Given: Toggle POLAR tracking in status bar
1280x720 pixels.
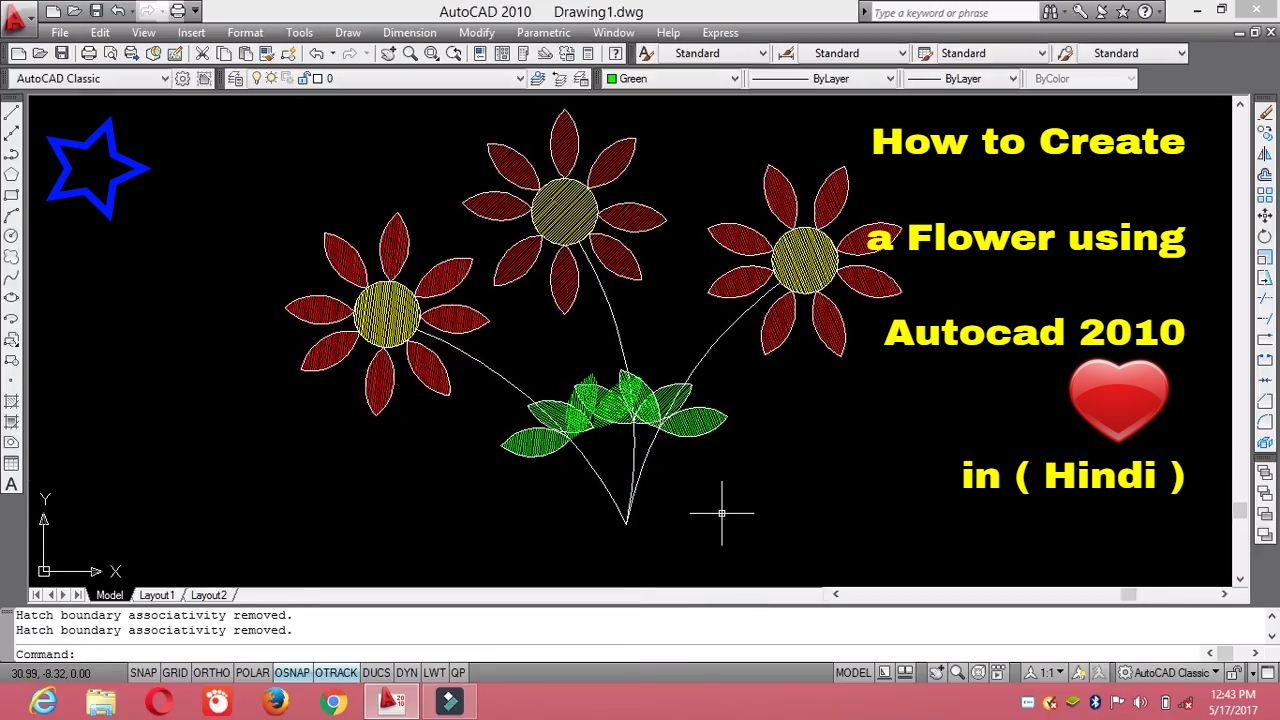Looking at the screenshot, I should [x=252, y=673].
